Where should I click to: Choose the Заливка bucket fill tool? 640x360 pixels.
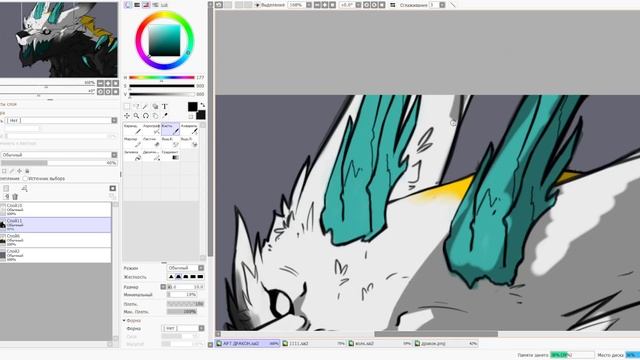pyautogui.click(x=133, y=155)
